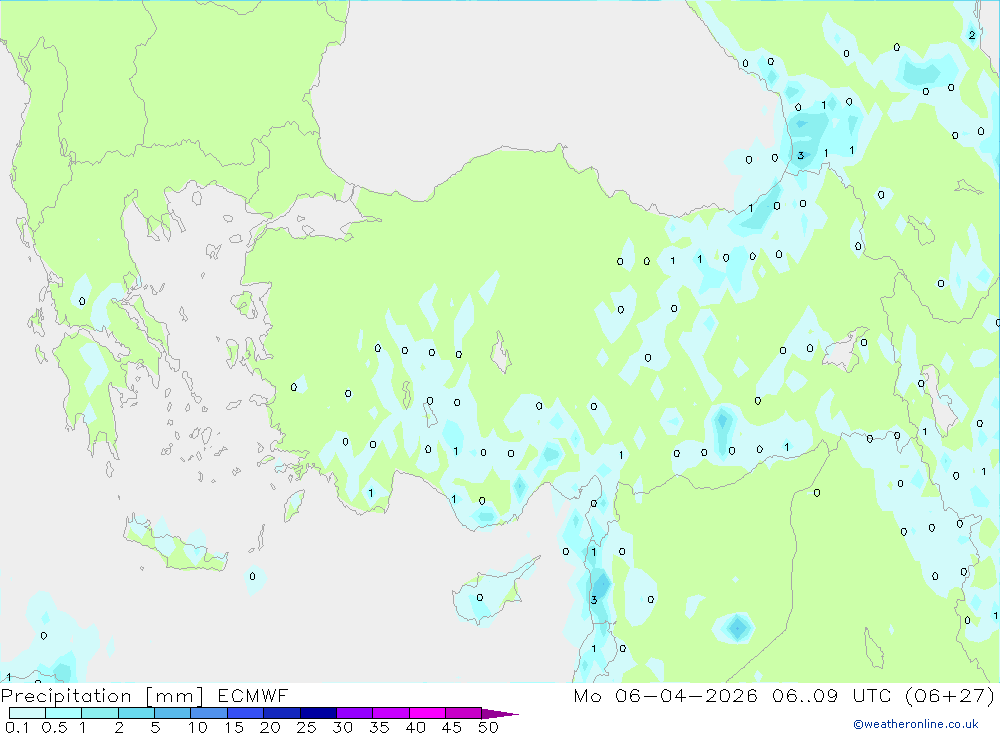Click the '2' precipitation value at top right
Viewport: 1000px width, 733px height.
point(971,35)
